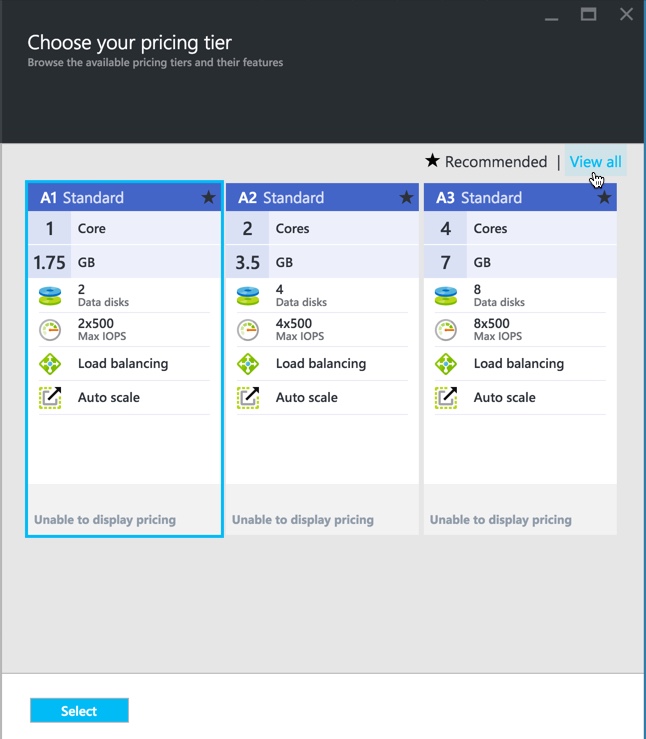Choose the A2 Standard tier header

(308, 198)
